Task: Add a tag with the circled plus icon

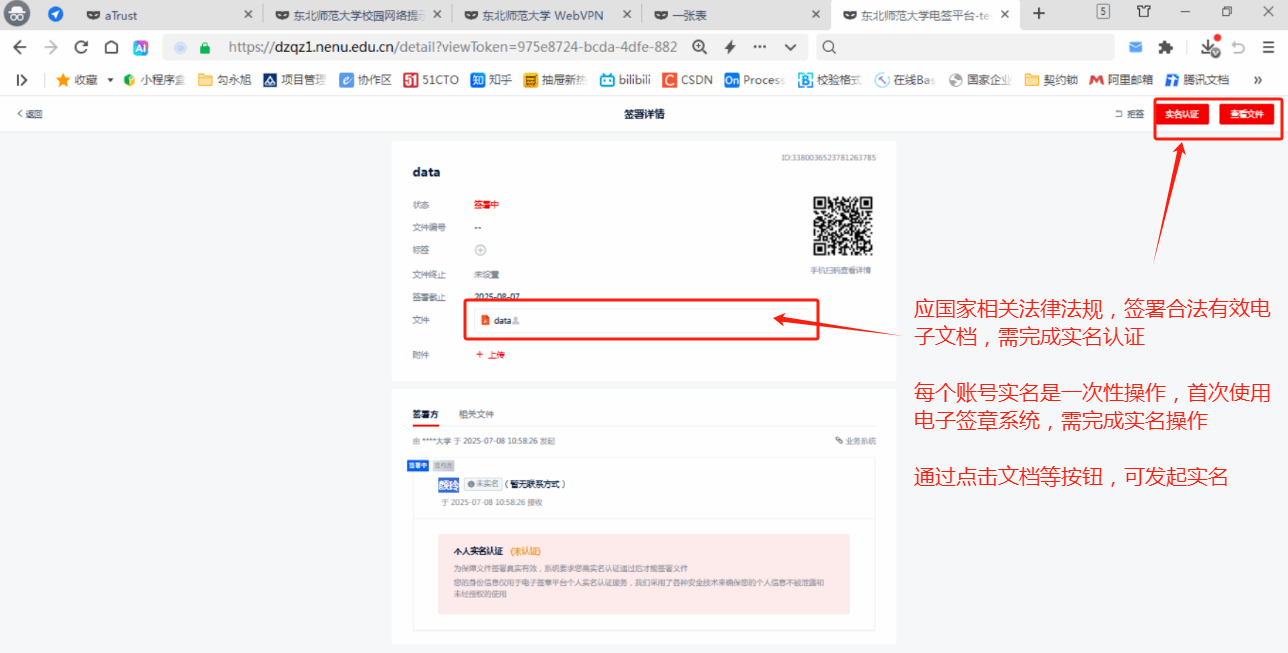Action: [480, 250]
